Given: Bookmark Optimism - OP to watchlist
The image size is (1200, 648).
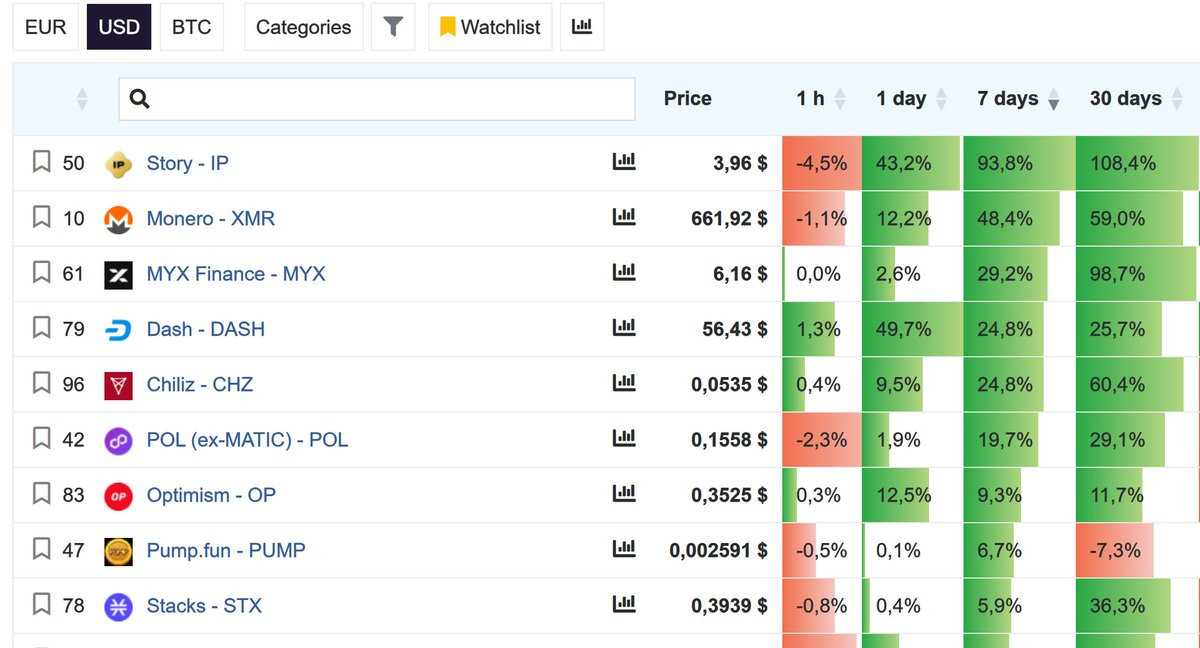Looking at the screenshot, I should (x=41, y=494).
